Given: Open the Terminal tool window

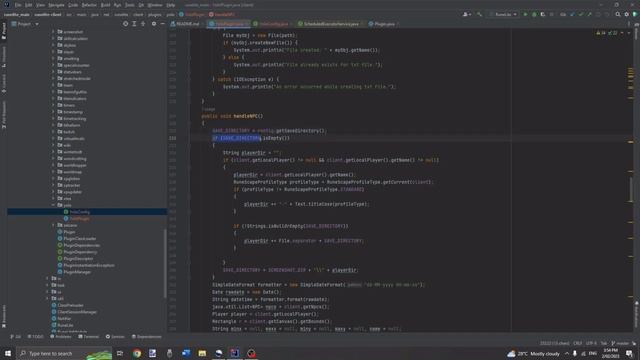Looking at the screenshot, I should (89, 337).
